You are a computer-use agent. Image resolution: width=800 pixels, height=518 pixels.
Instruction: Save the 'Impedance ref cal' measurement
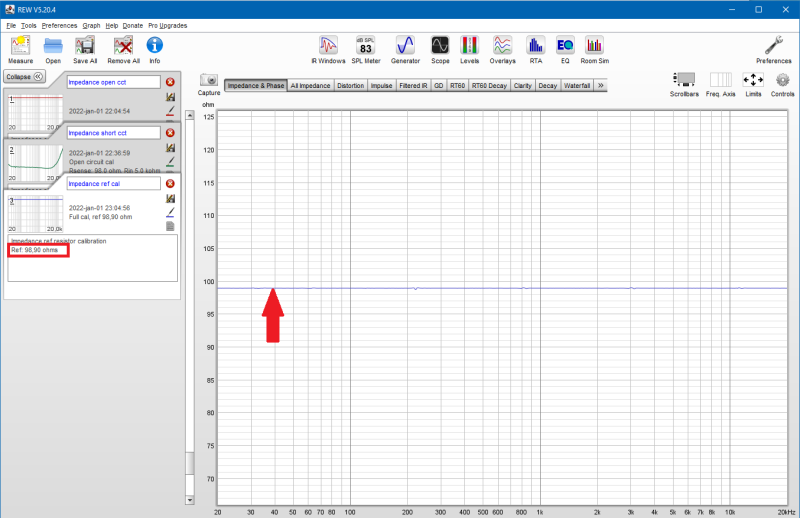click(x=170, y=199)
